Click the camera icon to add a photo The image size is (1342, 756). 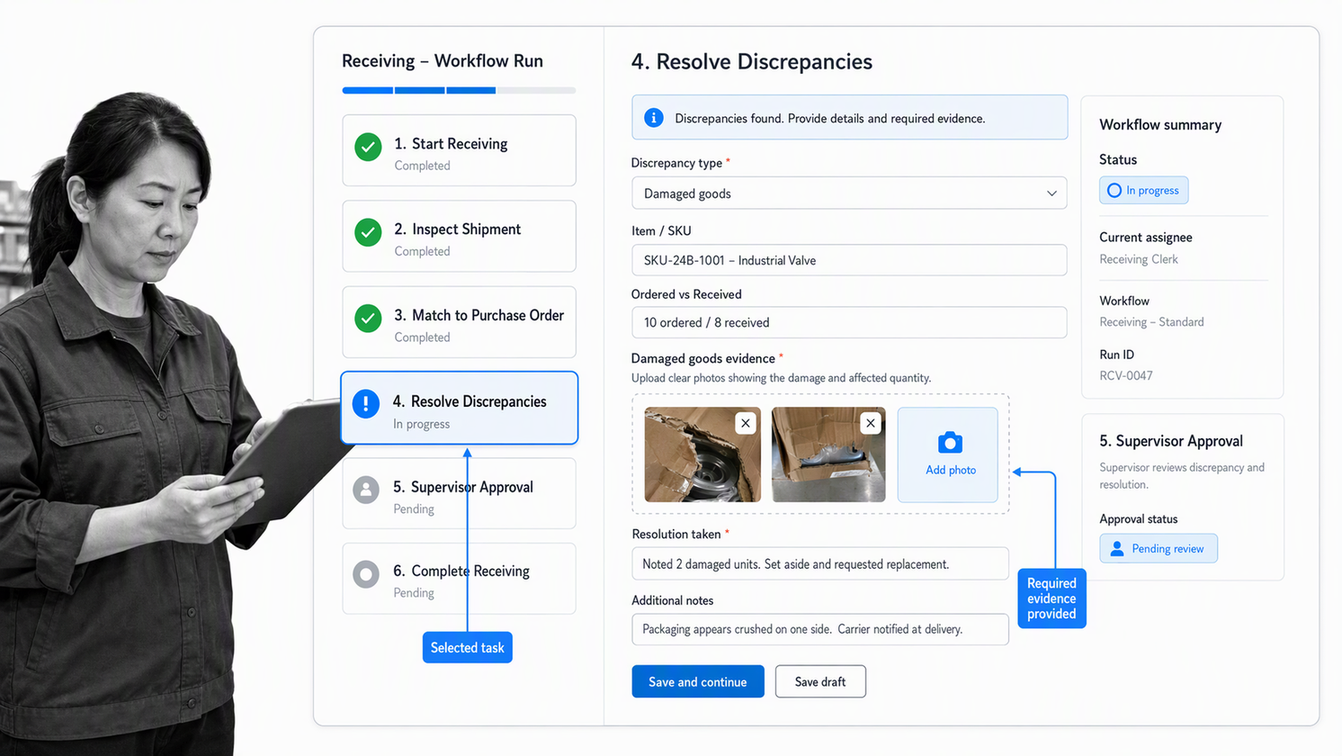[950, 442]
